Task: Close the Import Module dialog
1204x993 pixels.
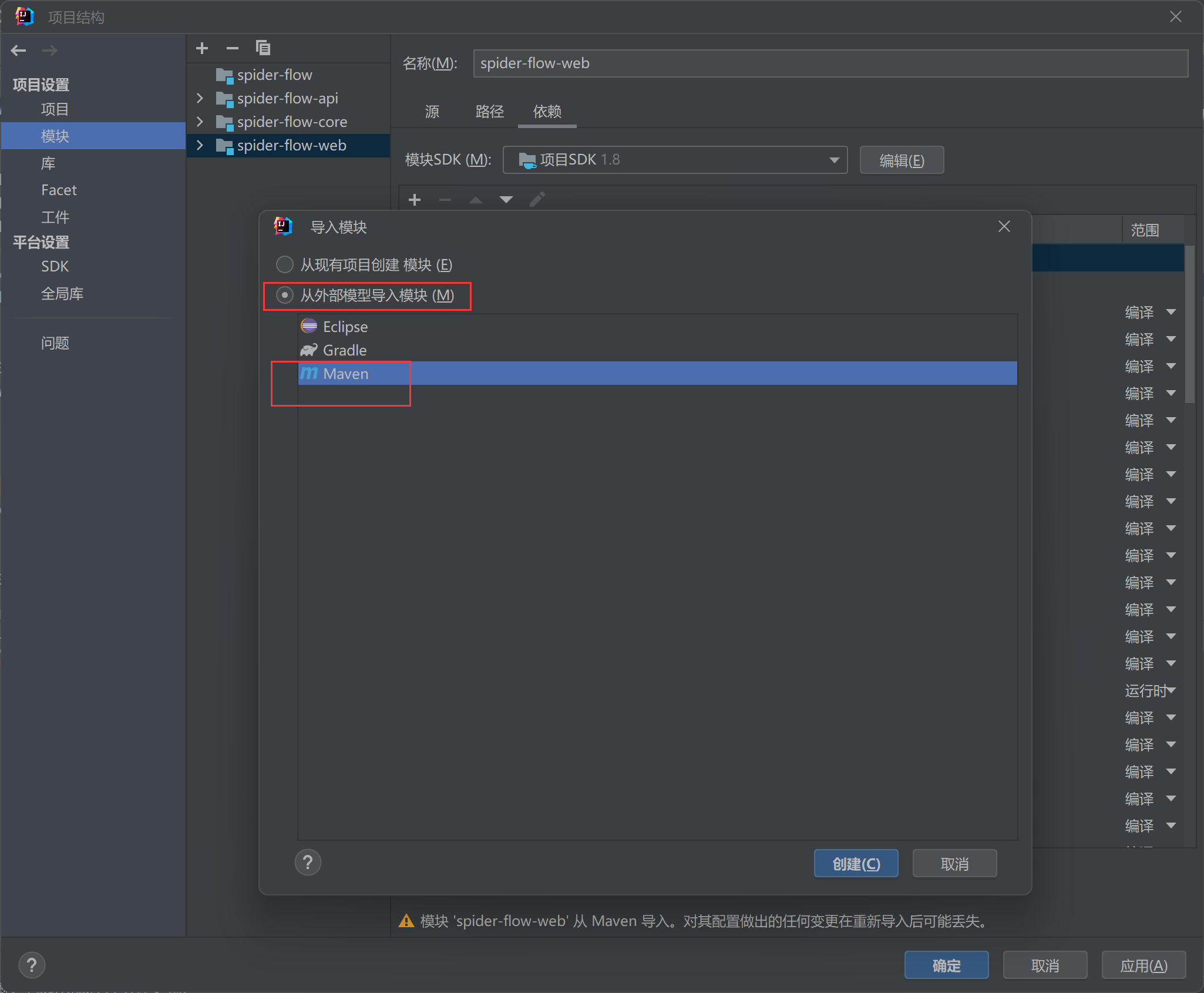Action: pyautogui.click(x=1004, y=226)
